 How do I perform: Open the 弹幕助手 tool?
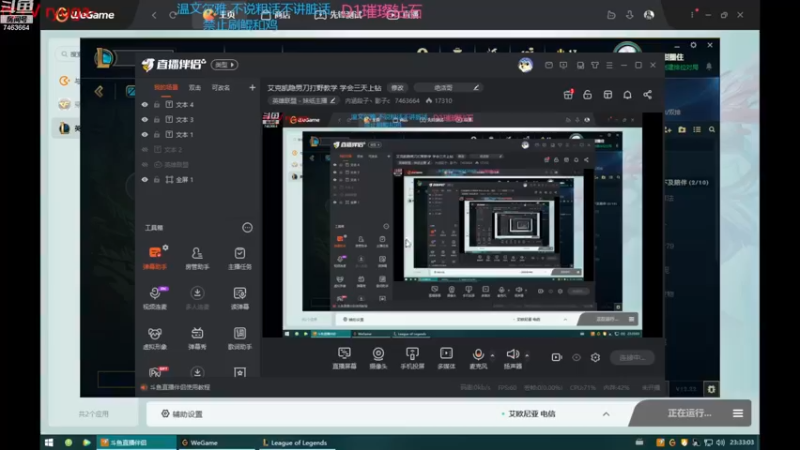pyautogui.click(x=155, y=257)
